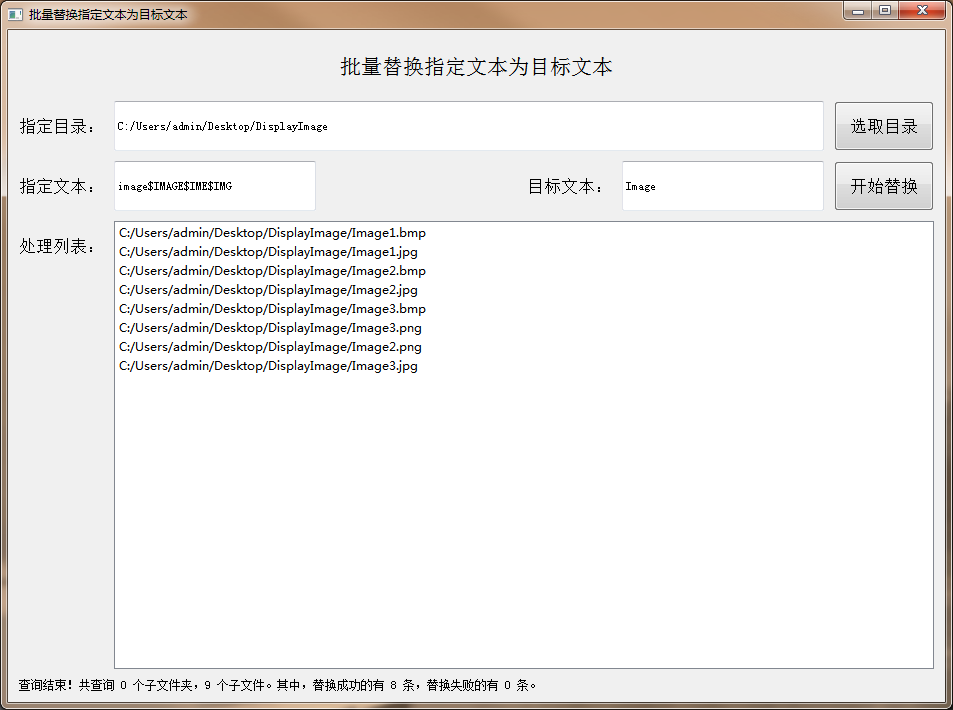This screenshot has height=710, width=953.
Task: Select the file path Image3.png in the list
Action: tap(268, 327)
